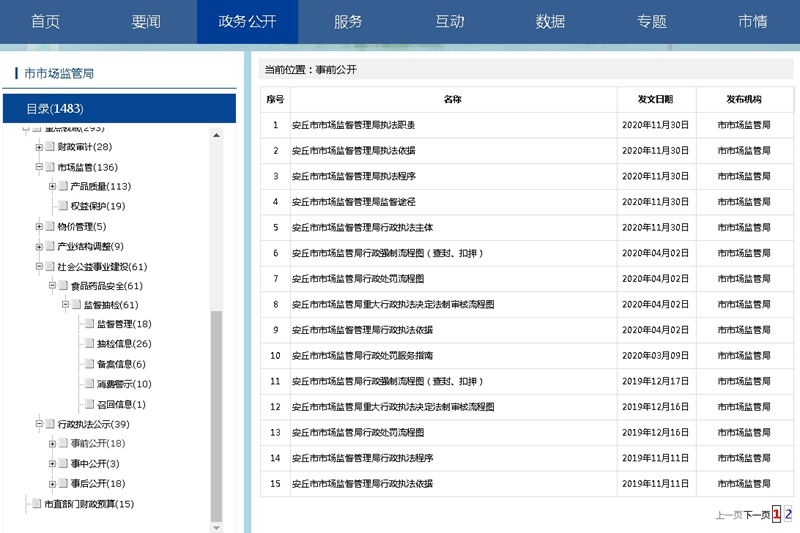
Task: Collapse the 食品药品安全(61) tree node
Action: [52, 286]
